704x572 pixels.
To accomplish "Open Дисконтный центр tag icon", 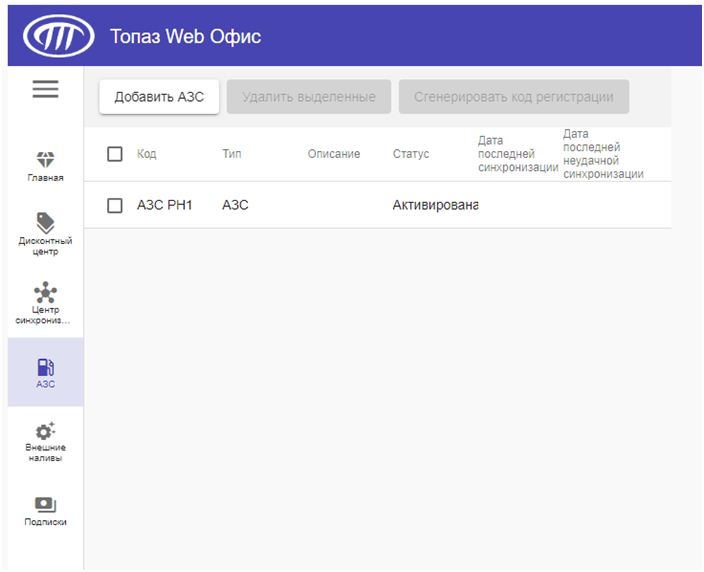I will click(x=45, y=223).
